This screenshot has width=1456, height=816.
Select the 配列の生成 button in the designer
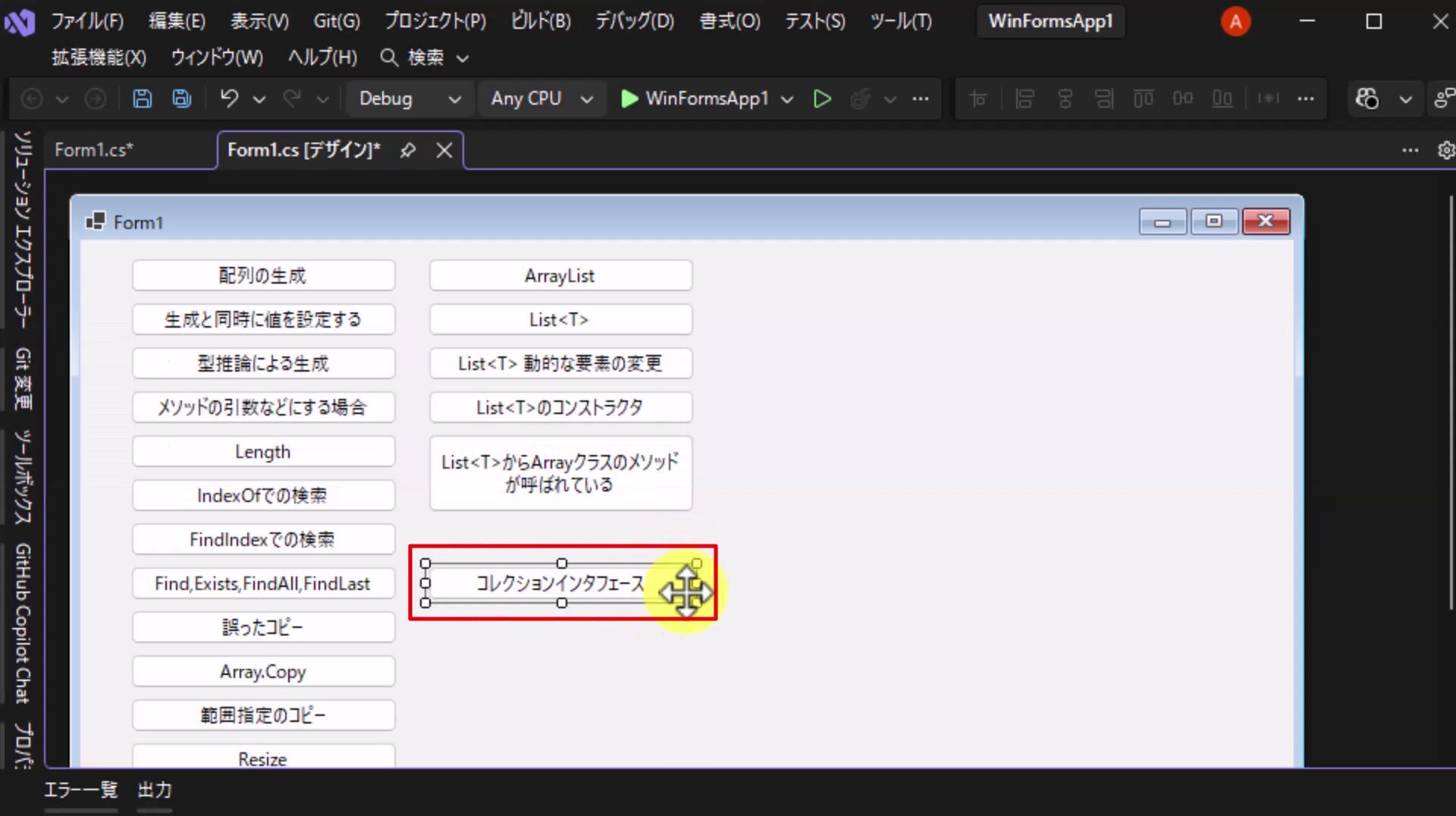[x=263, y=275]
